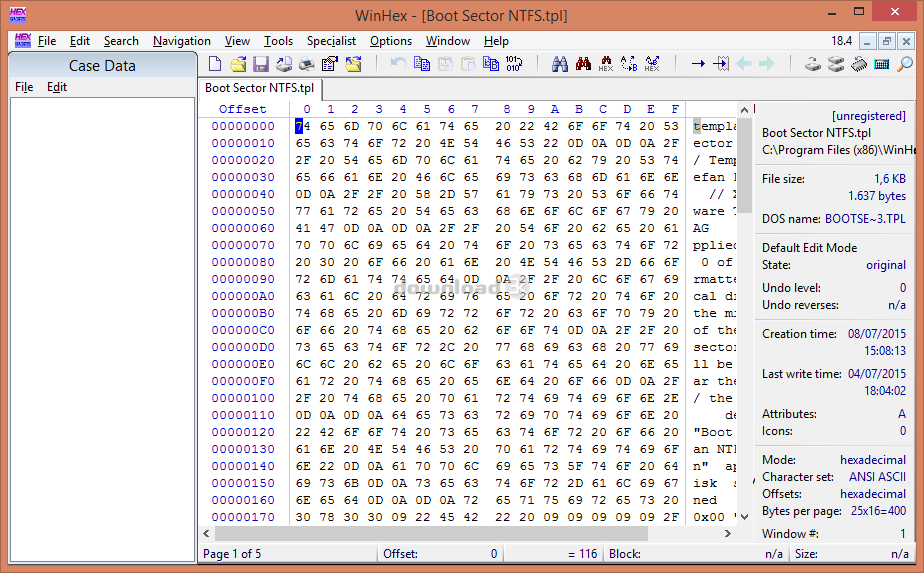Click the Clone Disk toolbar icon
This screenshot has width=924, height=573.
(x=836, y=64)
